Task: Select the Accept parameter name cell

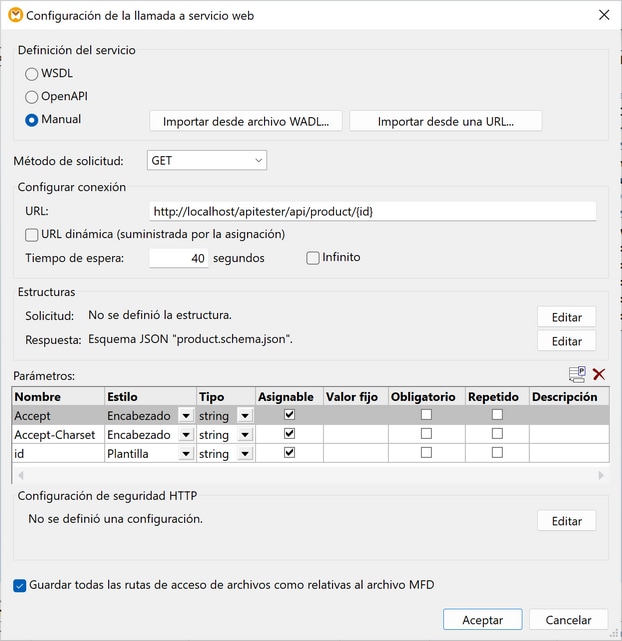Action: [x=58, y=415]
